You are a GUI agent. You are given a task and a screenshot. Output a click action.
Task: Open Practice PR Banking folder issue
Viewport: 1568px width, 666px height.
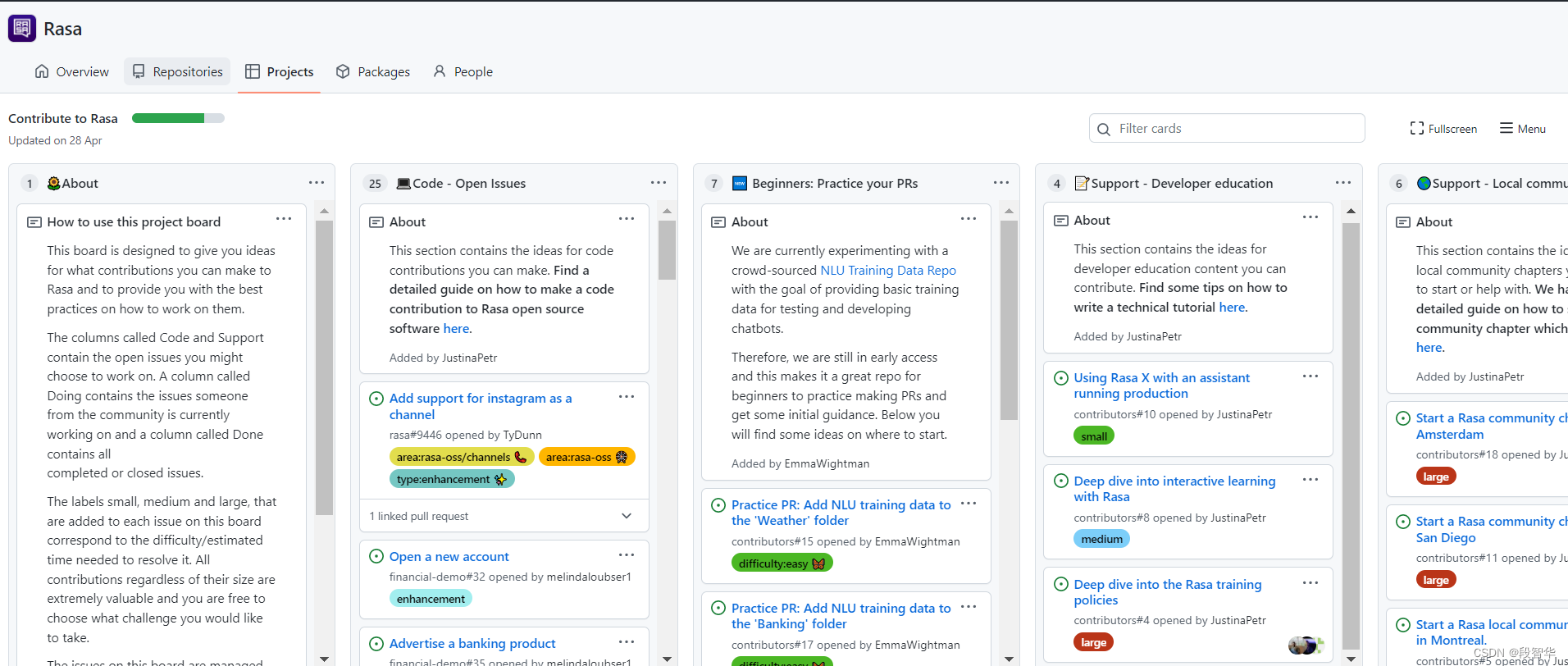pos(841,616)
